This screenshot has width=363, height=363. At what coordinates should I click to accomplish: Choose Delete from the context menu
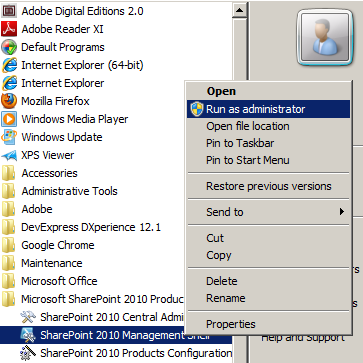268,281
